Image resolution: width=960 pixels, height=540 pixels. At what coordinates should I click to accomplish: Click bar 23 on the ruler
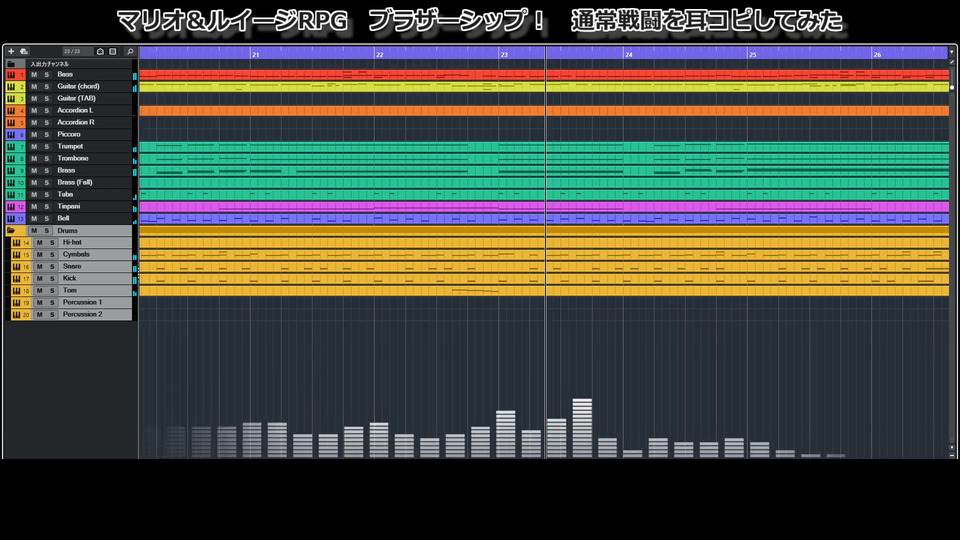click(x=504, y=54)
